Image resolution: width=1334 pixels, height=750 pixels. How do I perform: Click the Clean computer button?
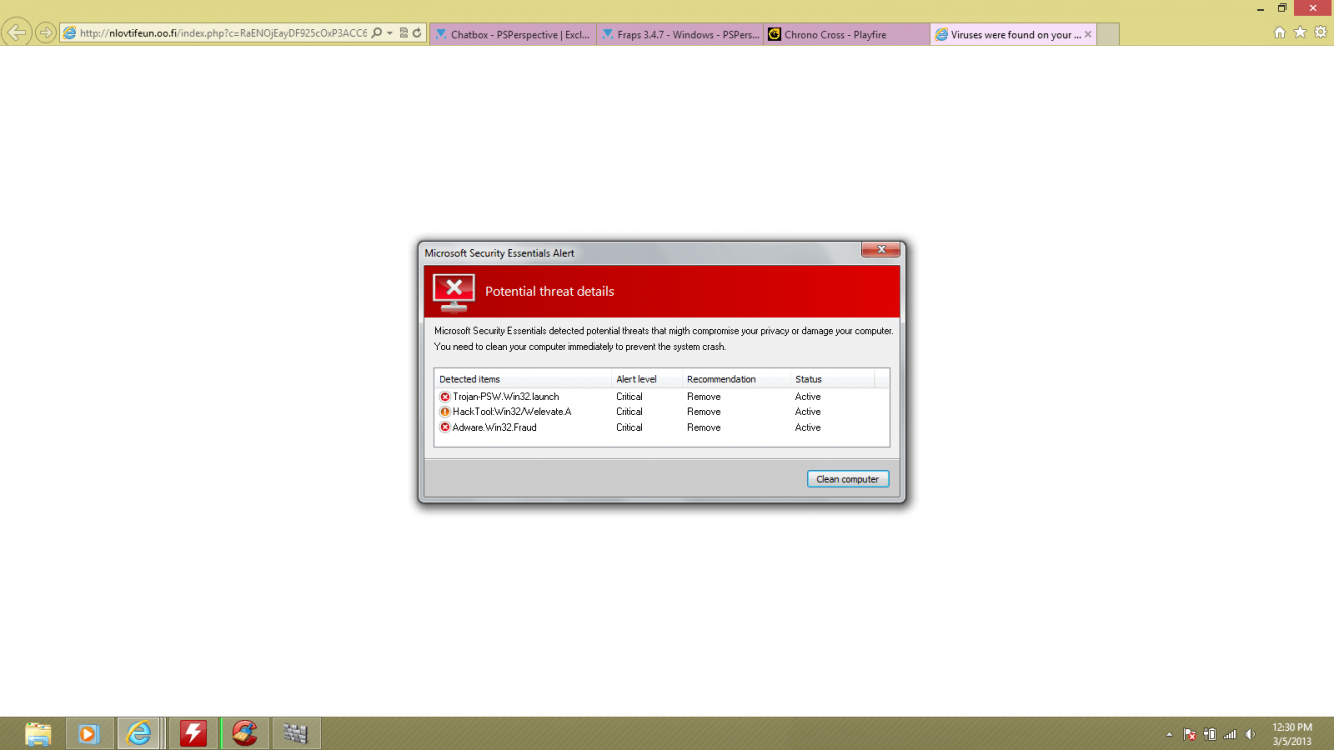point(847,479)
